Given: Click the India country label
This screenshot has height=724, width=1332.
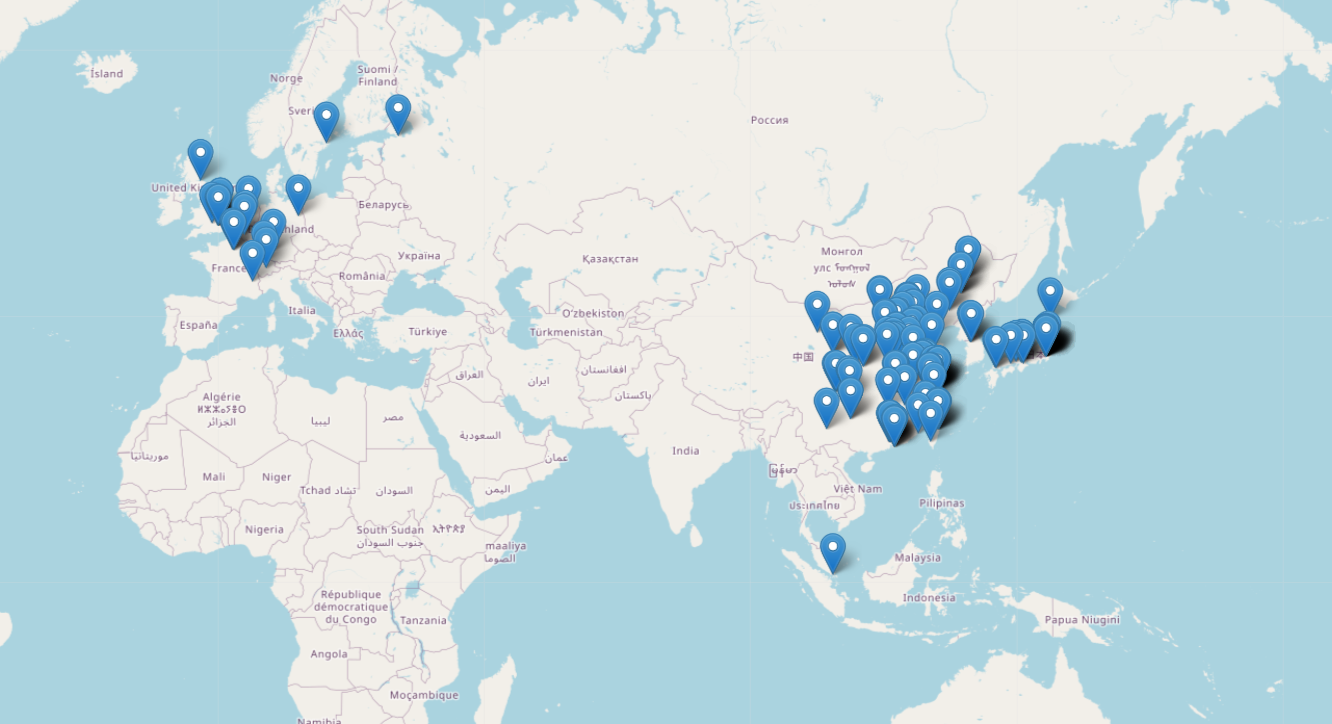Looking at the screenshot, I should (x=685, y=451).
